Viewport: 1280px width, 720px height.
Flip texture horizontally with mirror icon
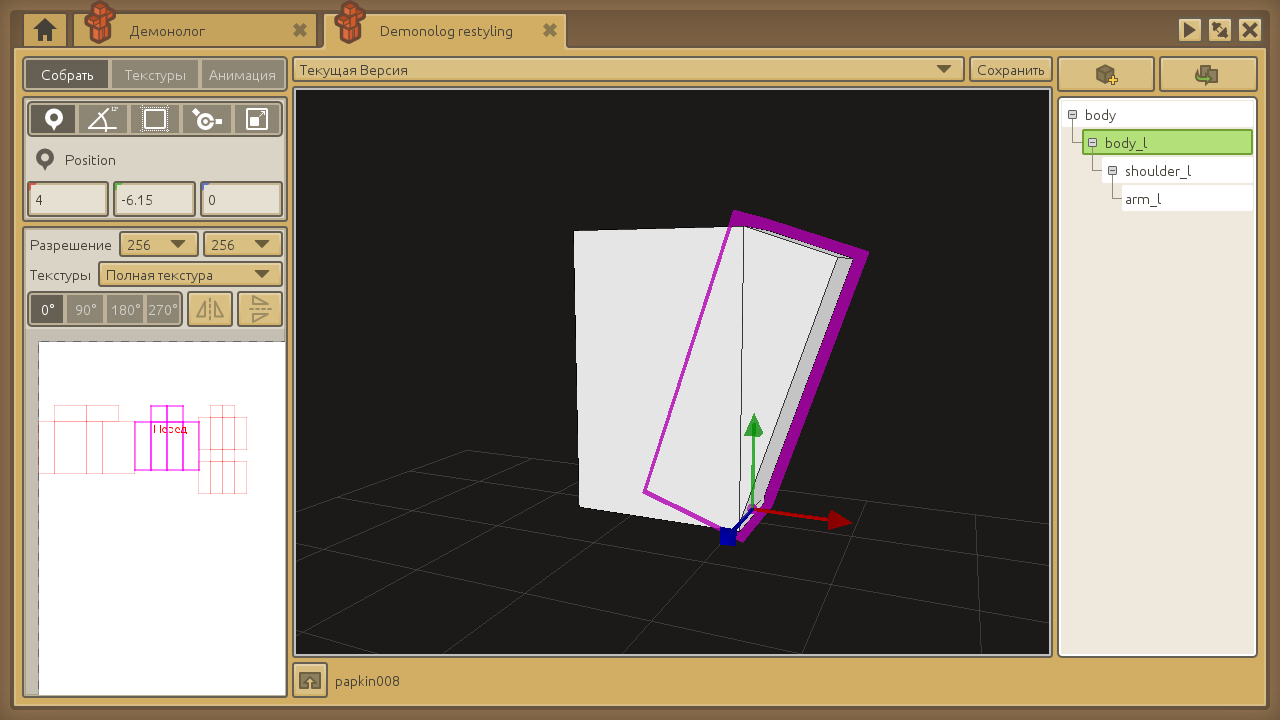210,310
